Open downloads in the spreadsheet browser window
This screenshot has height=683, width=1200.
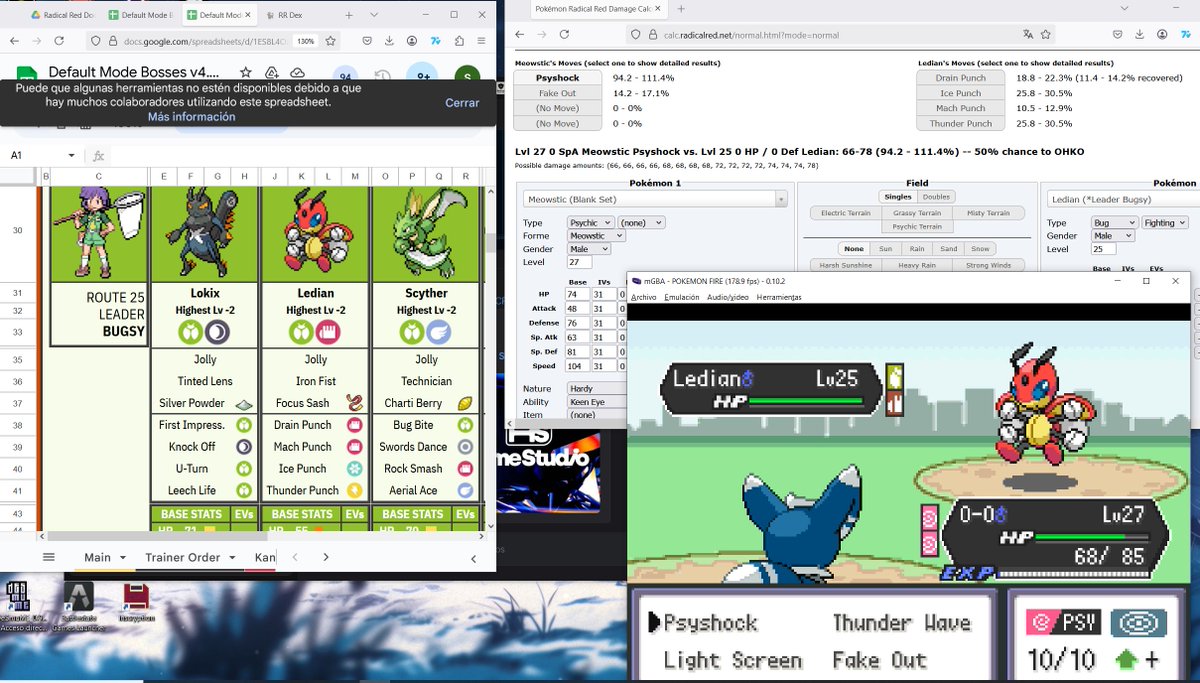point(389,42)
